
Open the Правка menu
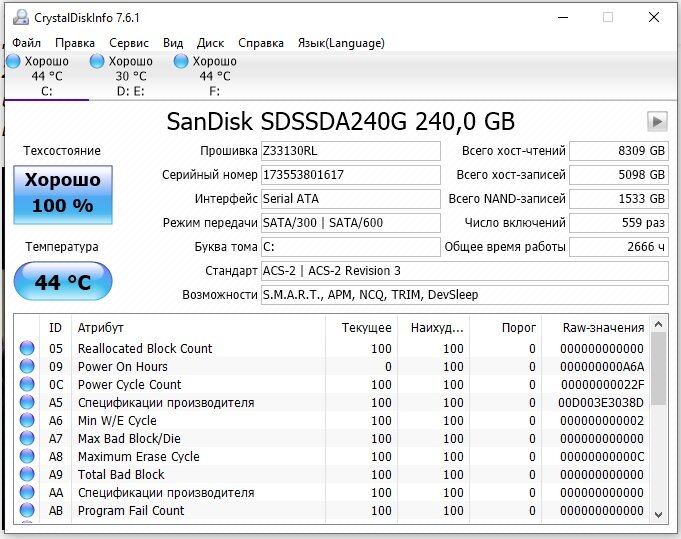75,43
